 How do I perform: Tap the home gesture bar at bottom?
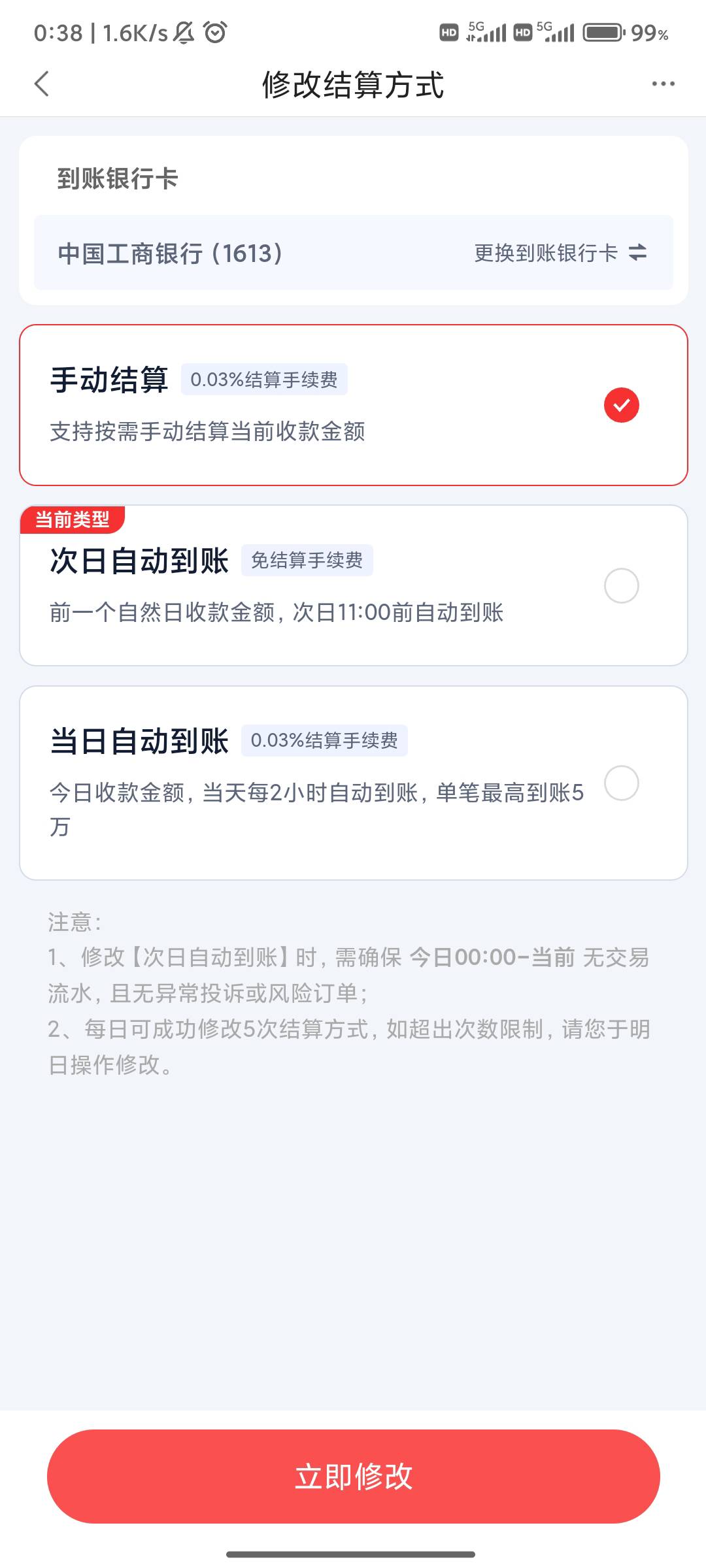click(351, 1554)
